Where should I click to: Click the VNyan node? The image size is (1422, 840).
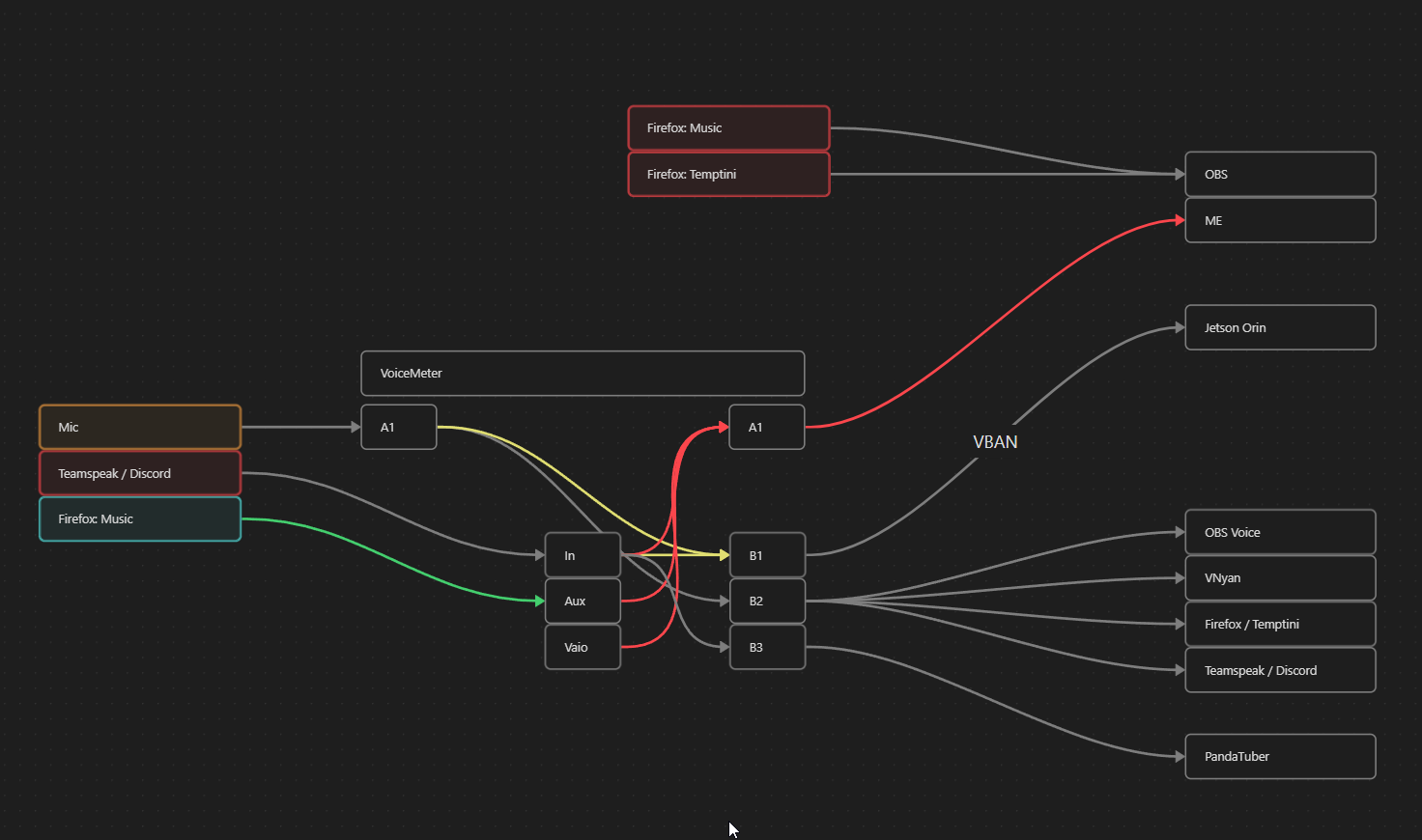(x=1279, y=577)
